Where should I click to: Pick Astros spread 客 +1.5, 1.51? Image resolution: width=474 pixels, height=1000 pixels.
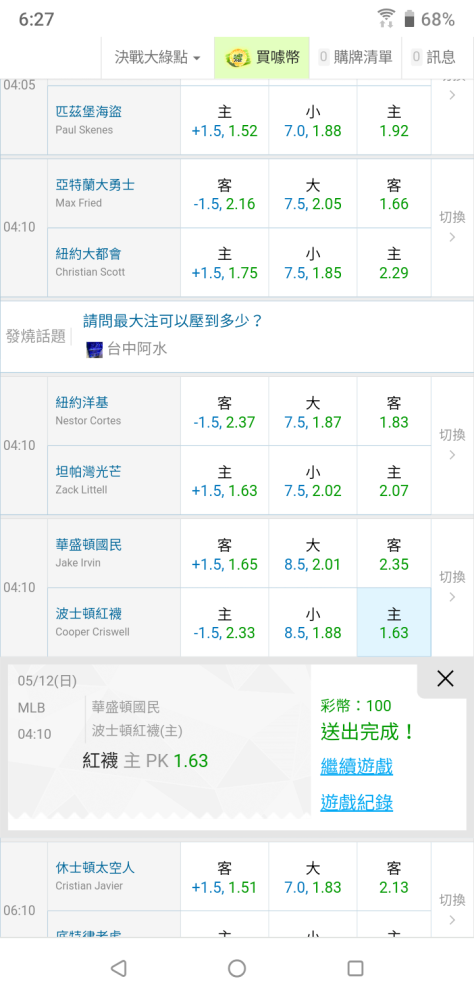[x=225, y=877]
